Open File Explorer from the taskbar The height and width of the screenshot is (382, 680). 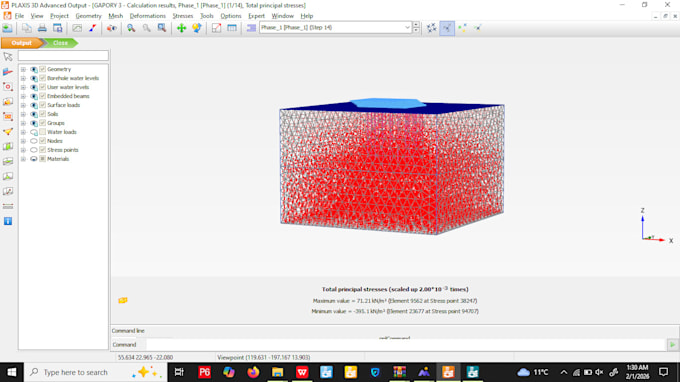coord(278,372)
